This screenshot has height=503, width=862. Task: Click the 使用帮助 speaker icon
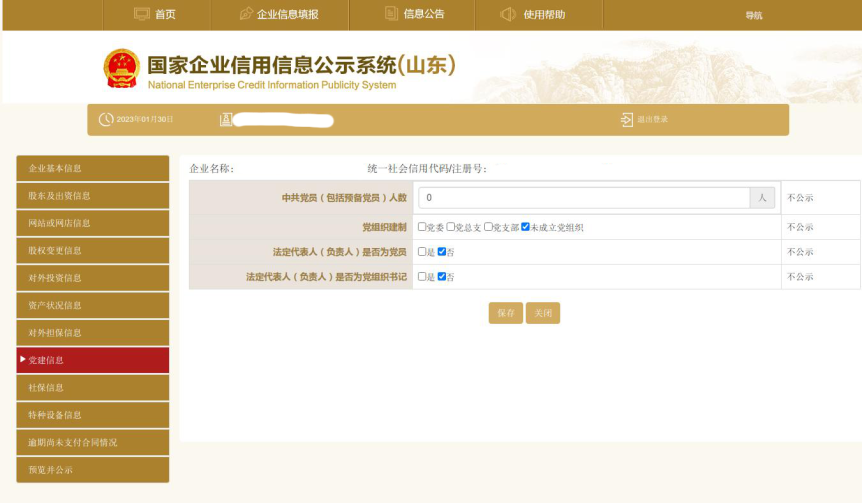[508, 14]
